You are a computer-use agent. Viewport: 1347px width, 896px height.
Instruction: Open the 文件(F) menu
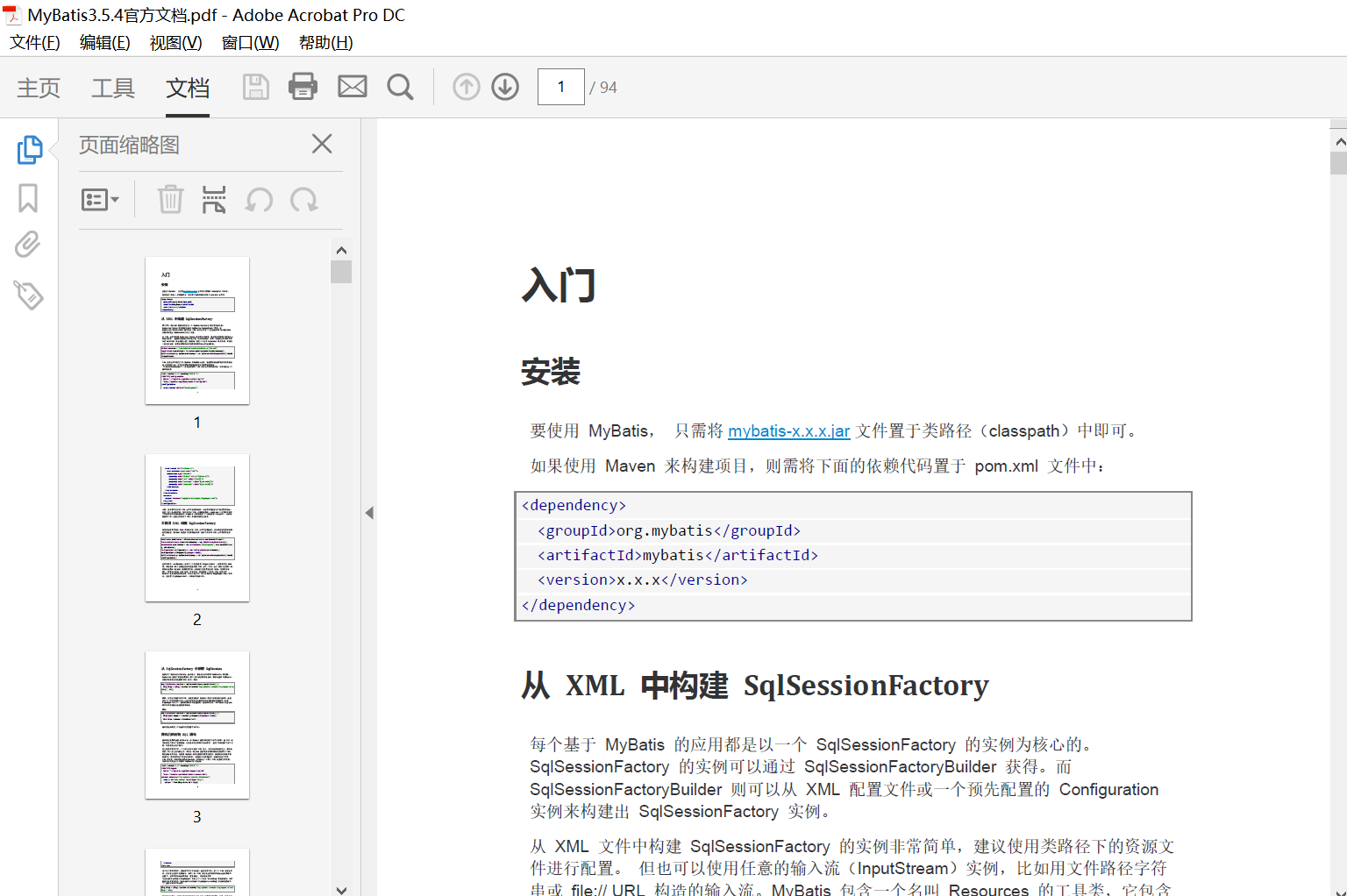35,42
